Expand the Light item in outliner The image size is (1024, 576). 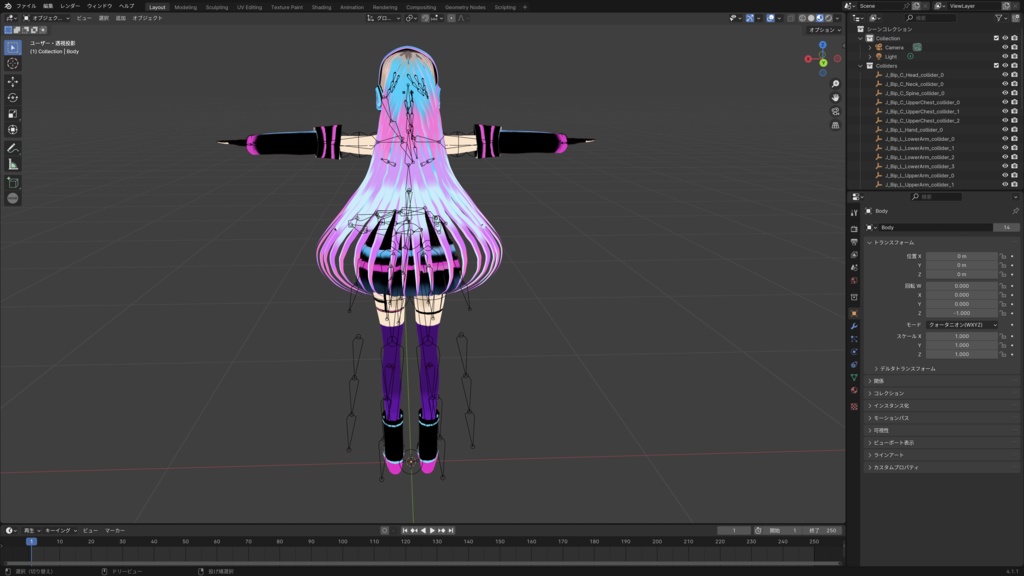tap(870, 57)
